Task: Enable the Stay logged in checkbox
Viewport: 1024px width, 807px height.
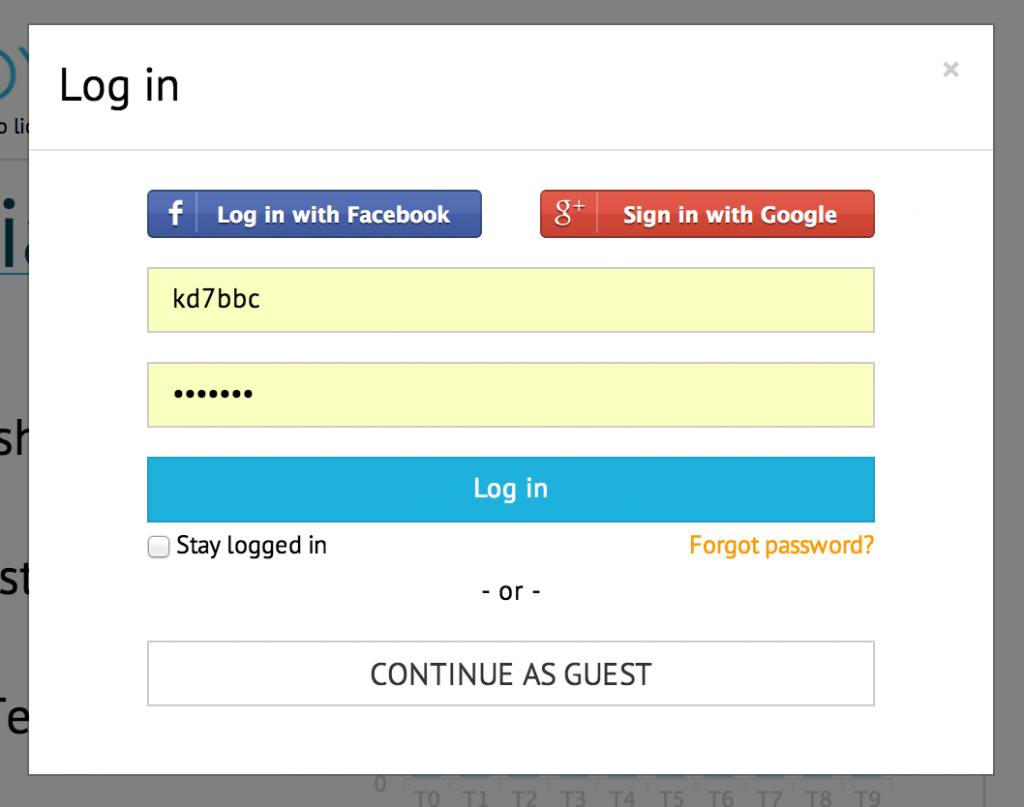Action: (158, 546)
